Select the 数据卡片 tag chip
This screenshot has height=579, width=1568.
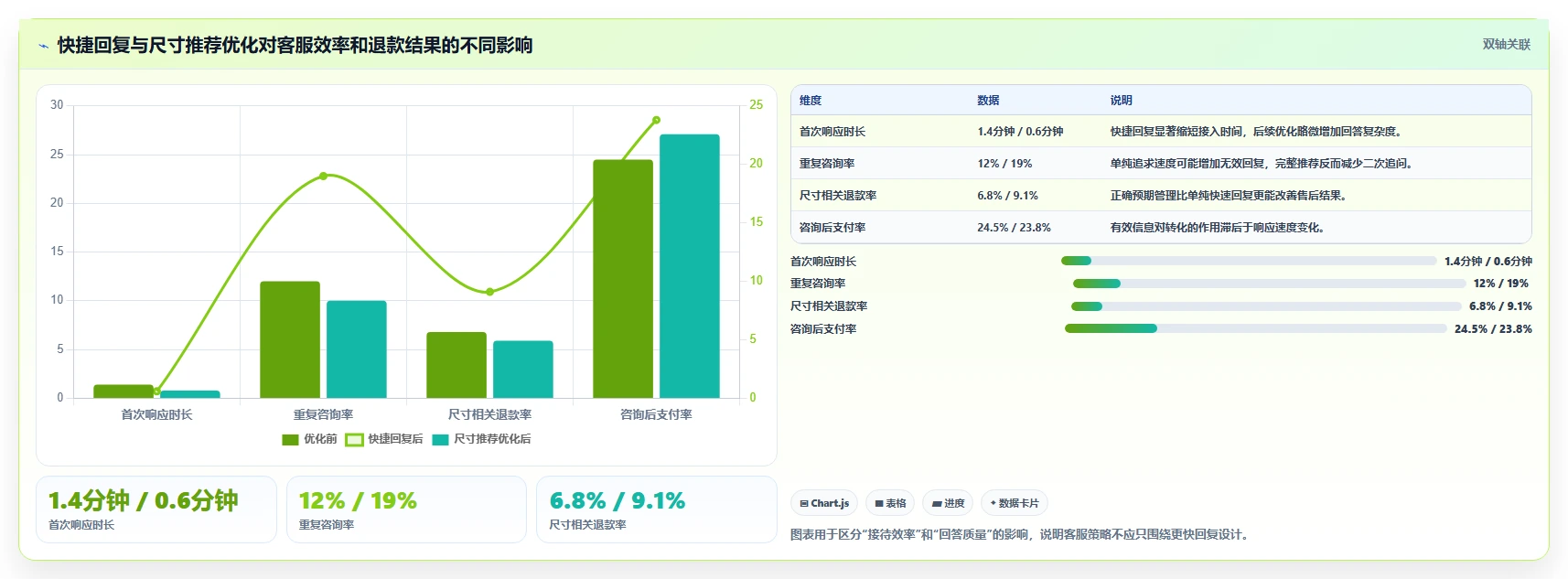1014,503
